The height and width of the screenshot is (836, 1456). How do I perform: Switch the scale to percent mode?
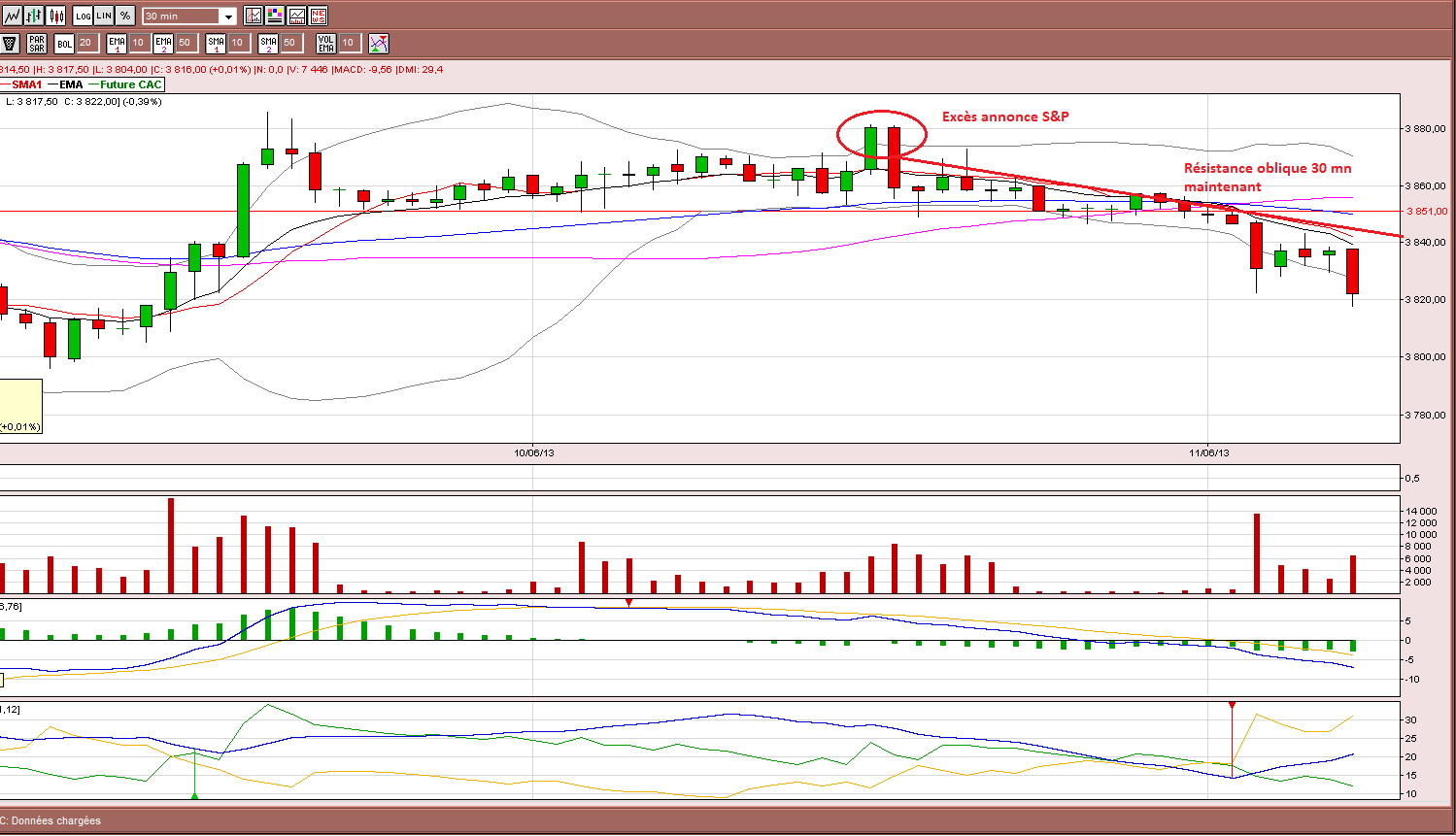click(x=125, y=16)
